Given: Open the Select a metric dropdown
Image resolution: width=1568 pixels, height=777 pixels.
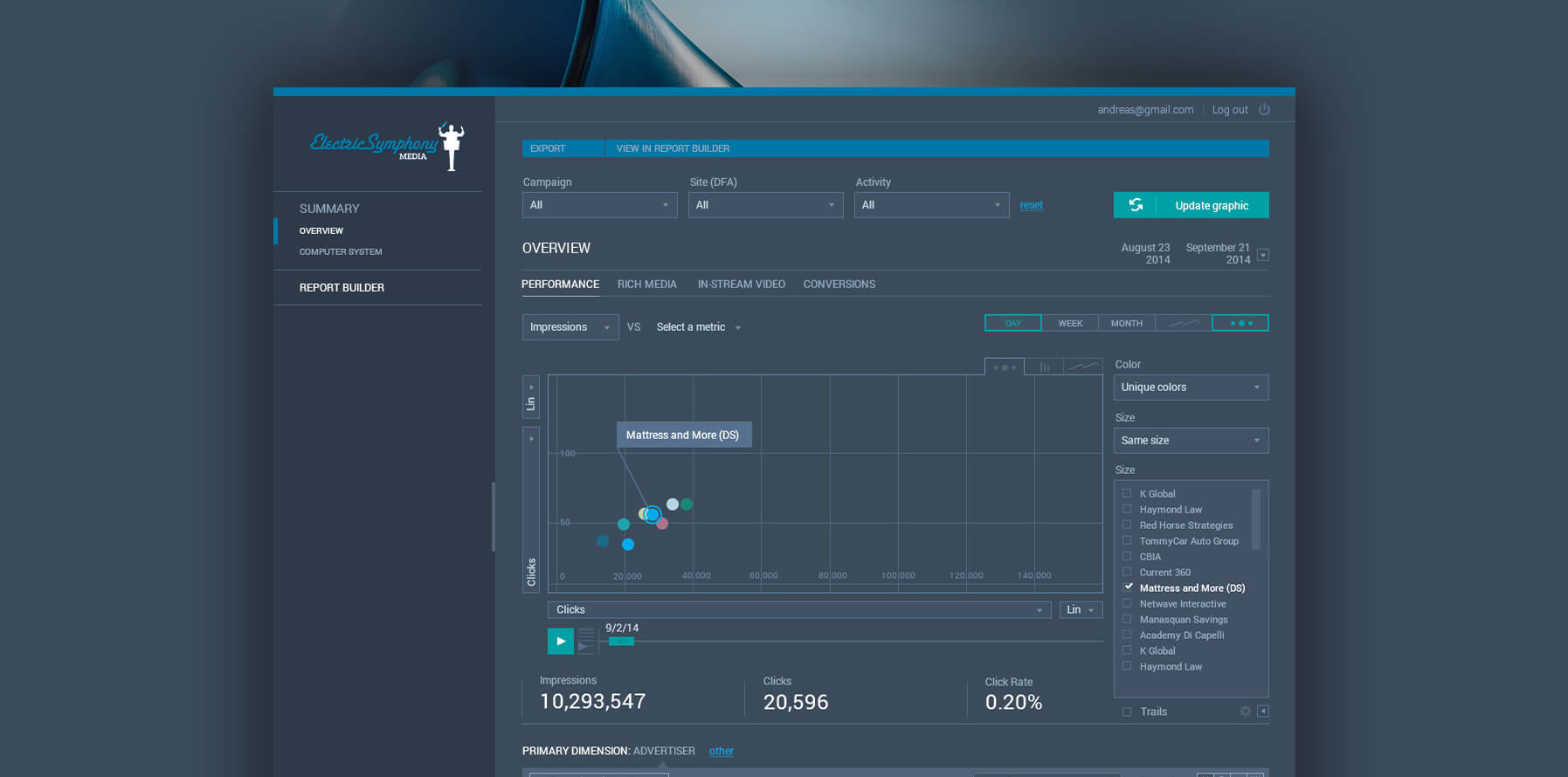Looking at the screenshot, I should tap(699, 327).
